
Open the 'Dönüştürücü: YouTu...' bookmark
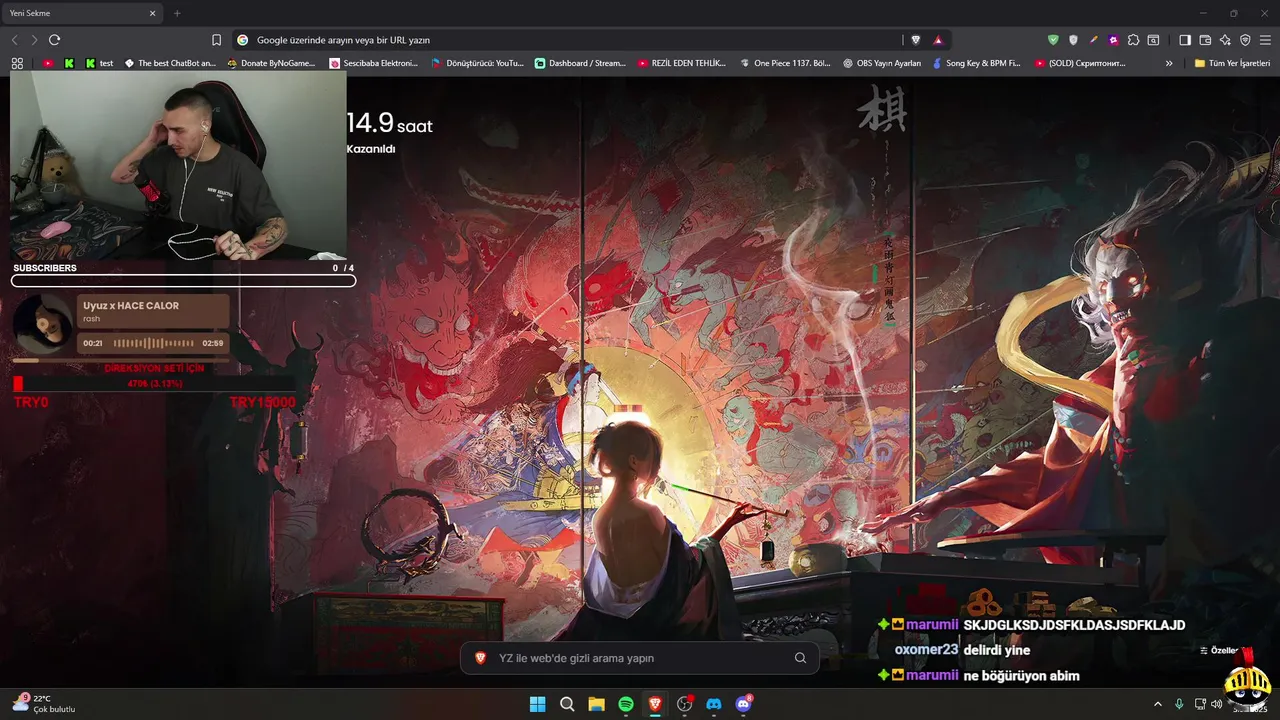(x=477, y=63)
